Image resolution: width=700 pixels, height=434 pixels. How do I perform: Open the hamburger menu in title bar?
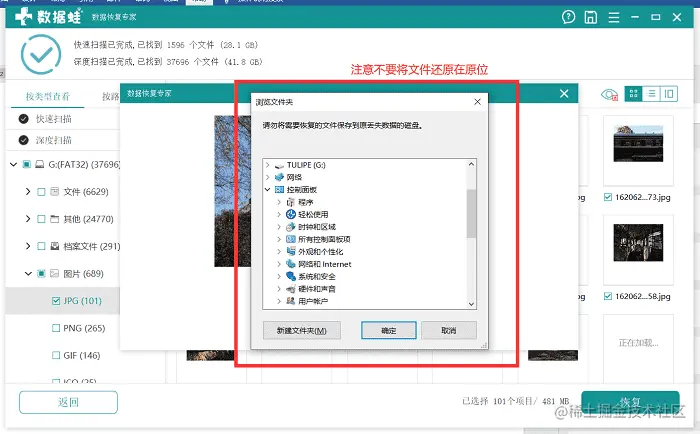pyautogui.click(x=614, y=17)
